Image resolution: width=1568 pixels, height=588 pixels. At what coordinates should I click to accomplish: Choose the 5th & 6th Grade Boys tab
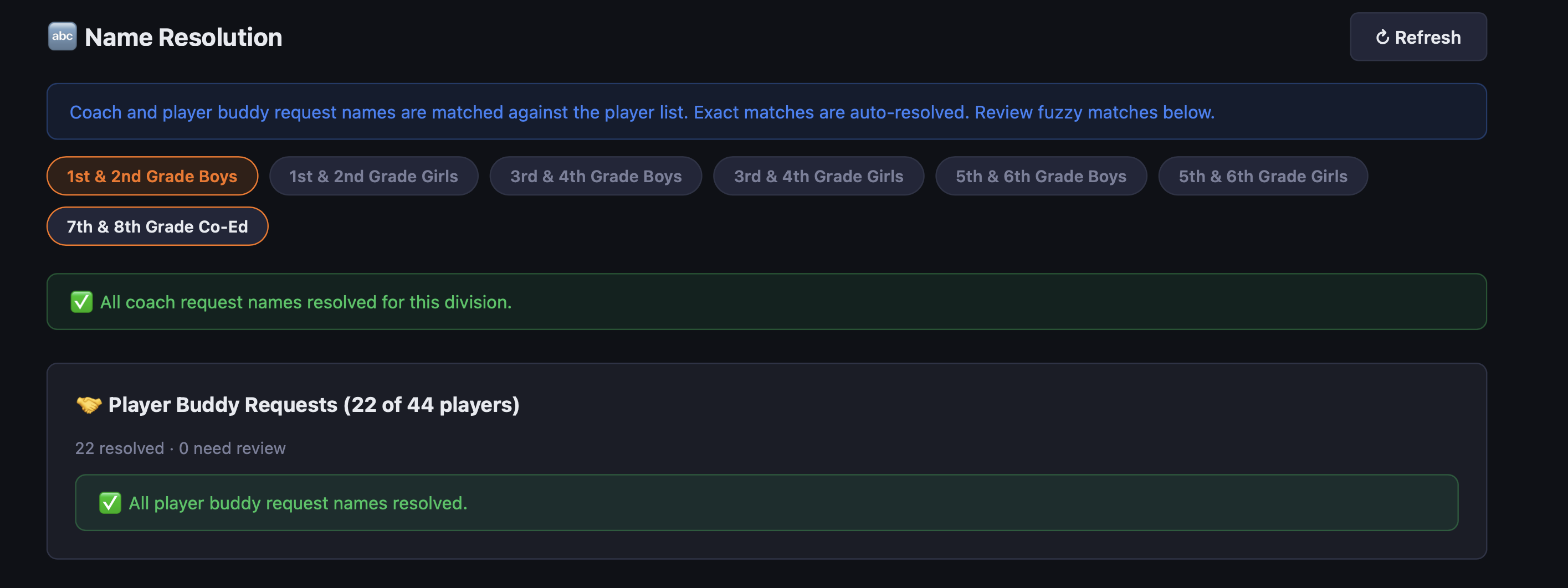click(1041, 176)
